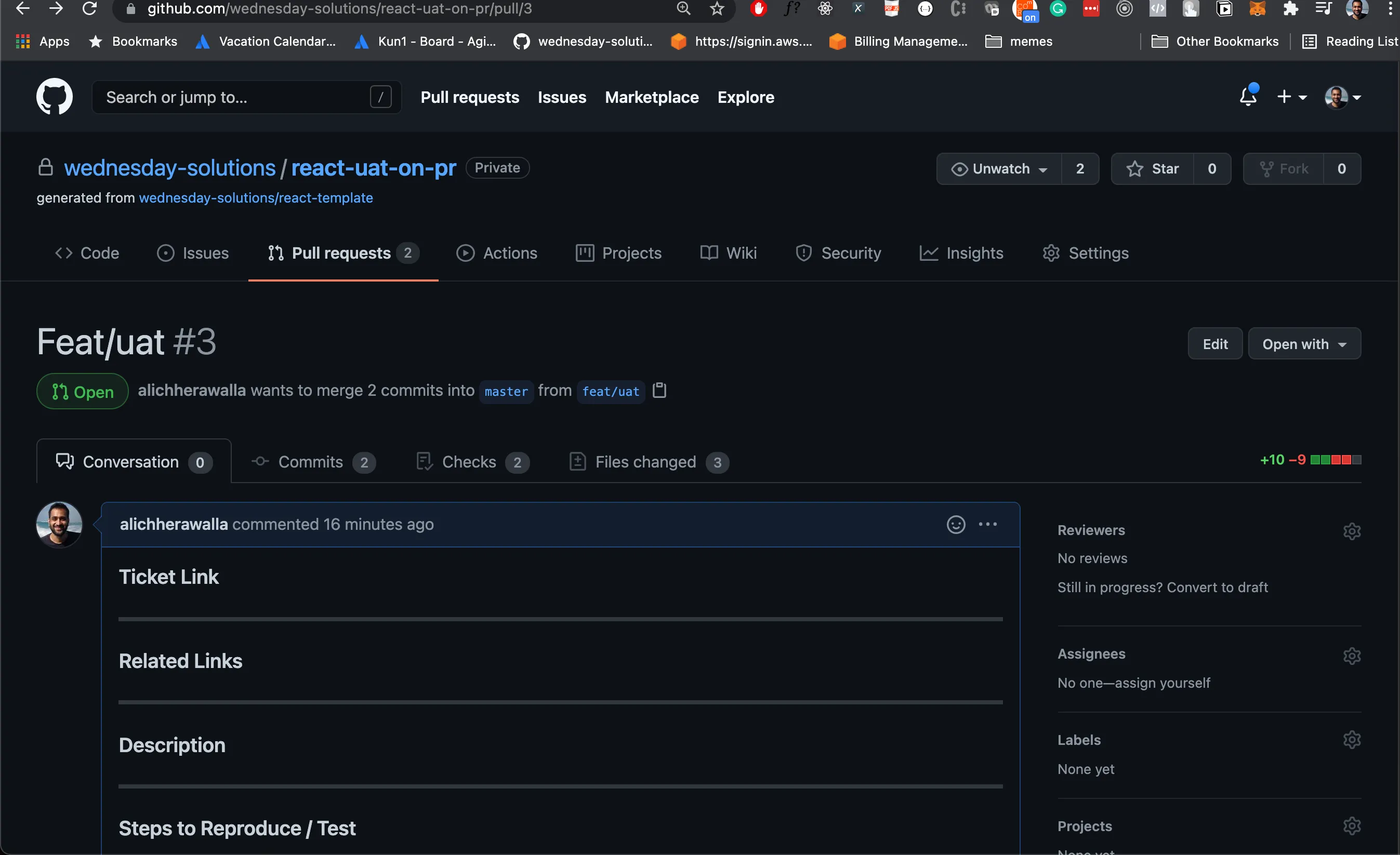Open the Insights tab
The width and height of the screenshot is (1400, 855).
[x=961, y=253]
